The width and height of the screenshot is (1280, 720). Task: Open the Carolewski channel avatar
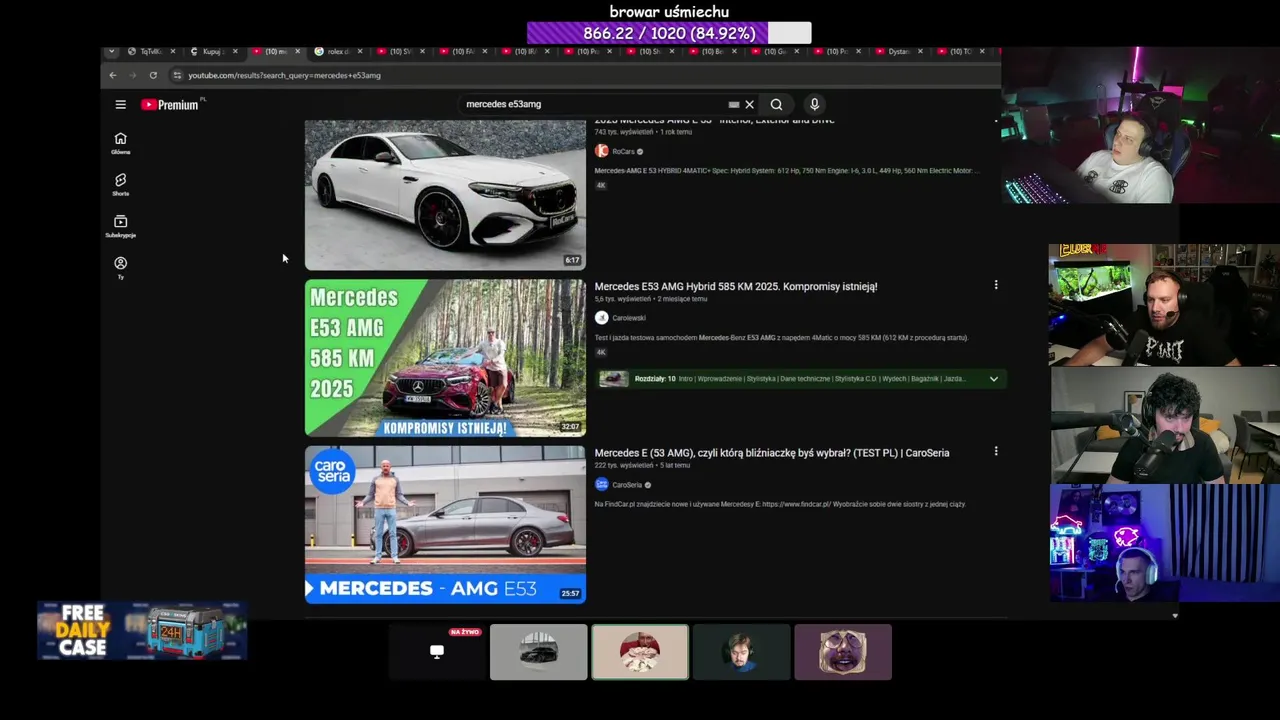pyautogui.click(x=601, y=318)
